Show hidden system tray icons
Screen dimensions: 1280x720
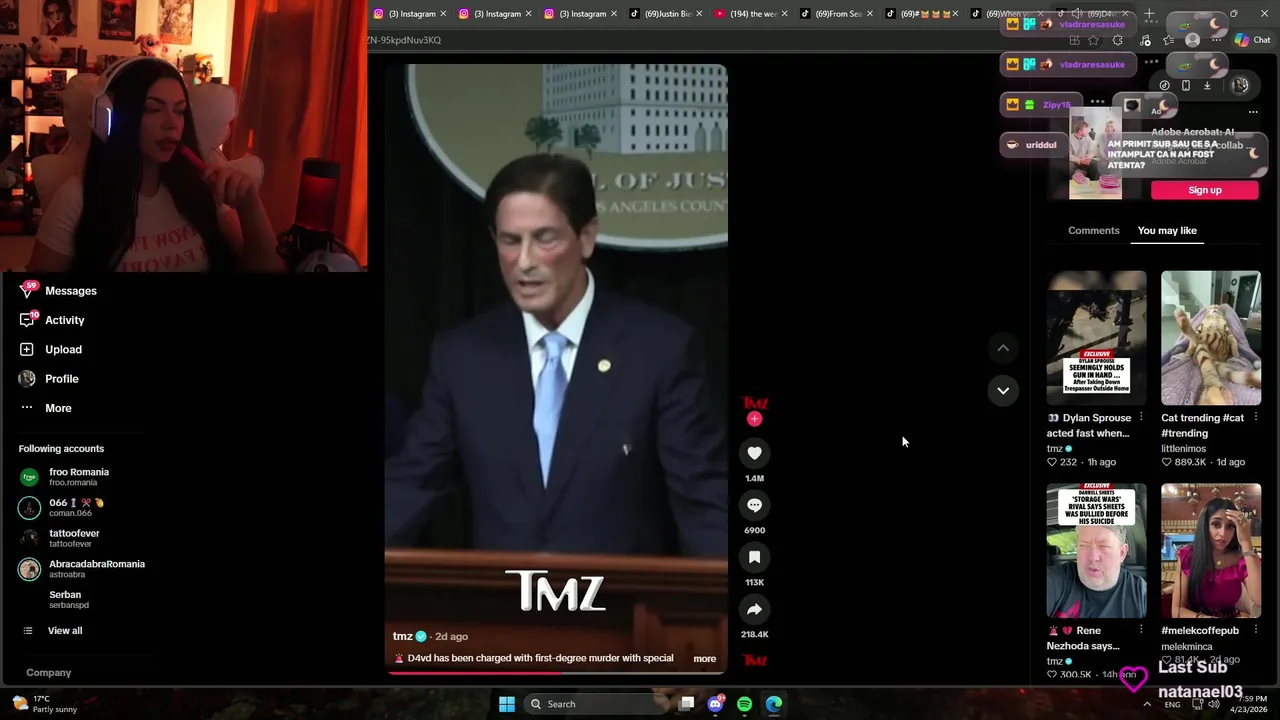(x=1147, y=704)
